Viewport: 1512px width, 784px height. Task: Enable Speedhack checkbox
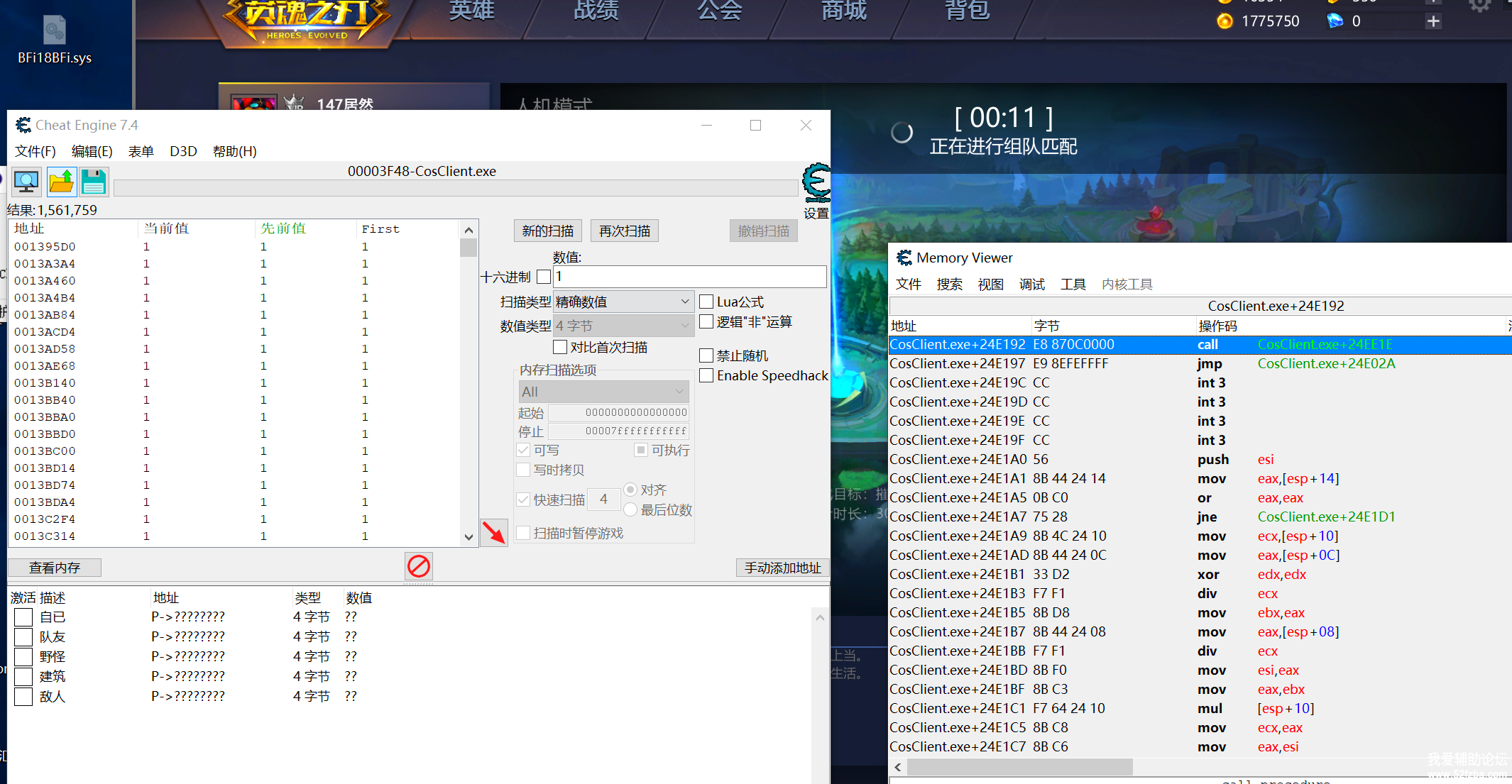coord(706,375)
